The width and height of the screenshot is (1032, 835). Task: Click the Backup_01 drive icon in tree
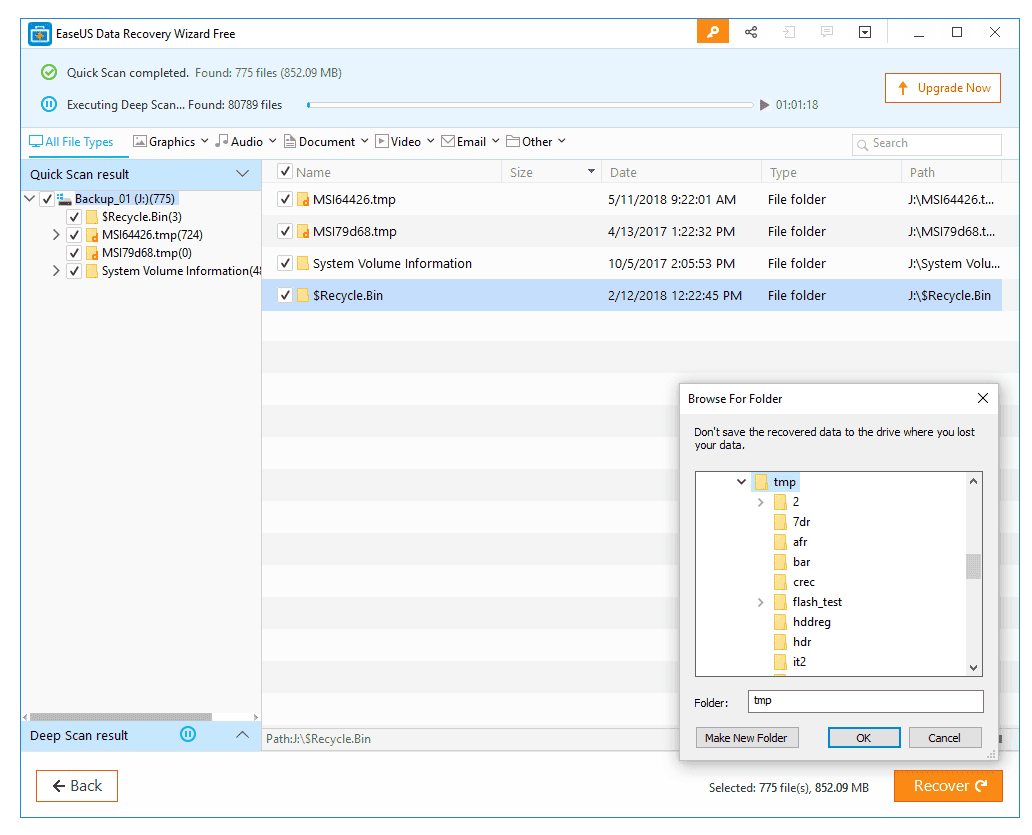64,199
